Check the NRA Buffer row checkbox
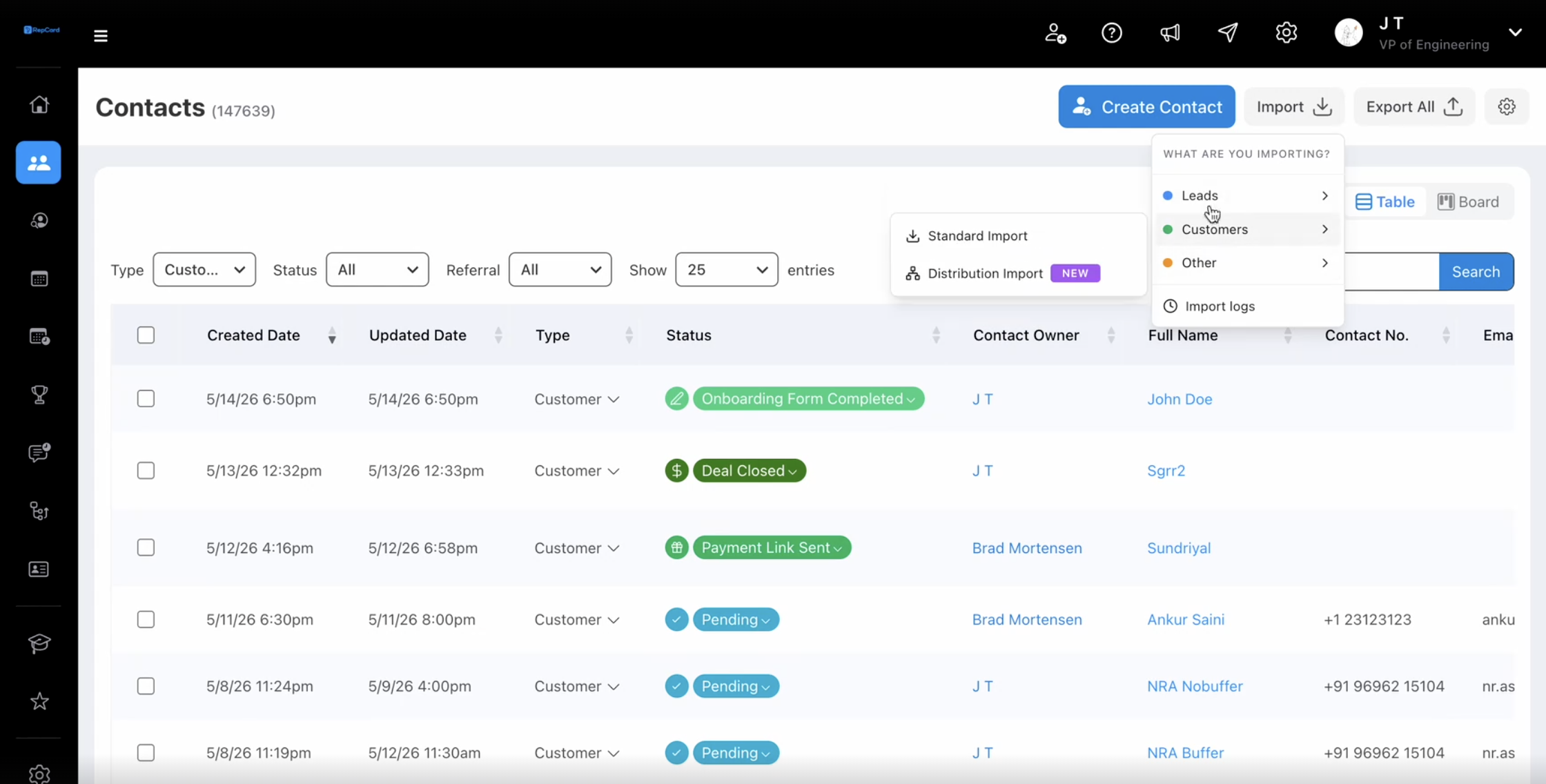The width and height of the screenshot is (1546, 784). click(x=146, y=752)
